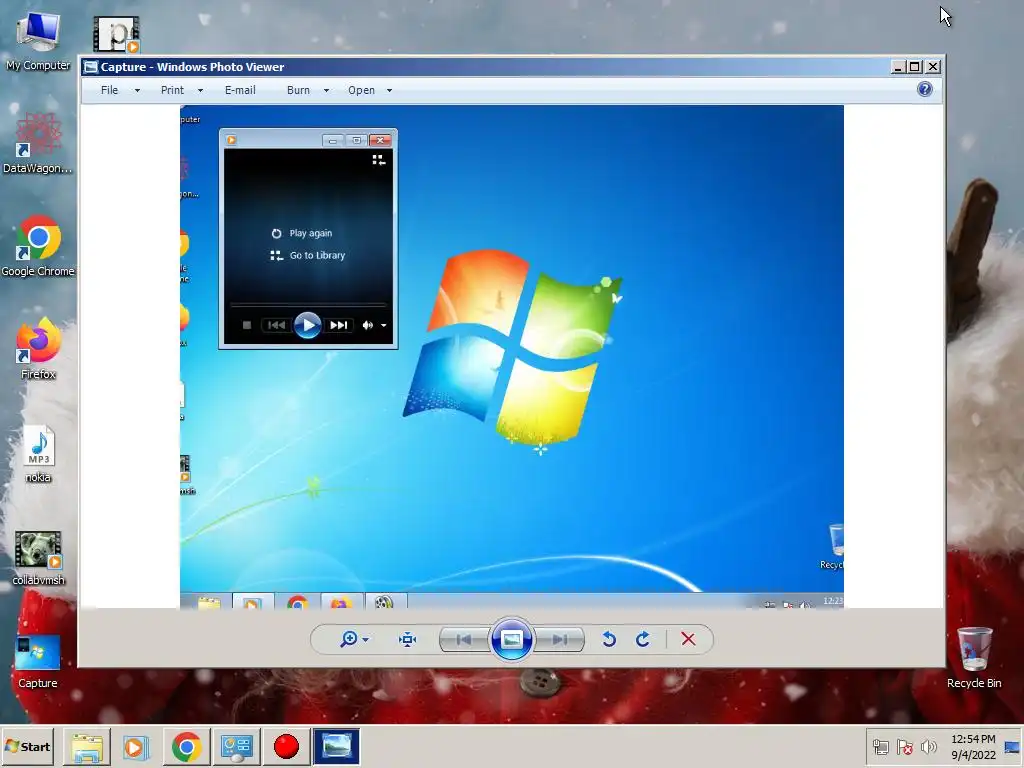This screenshot has height=768, width=1024.
Task: Click the show desktop icon in tray
Action: pos(1012,746)
